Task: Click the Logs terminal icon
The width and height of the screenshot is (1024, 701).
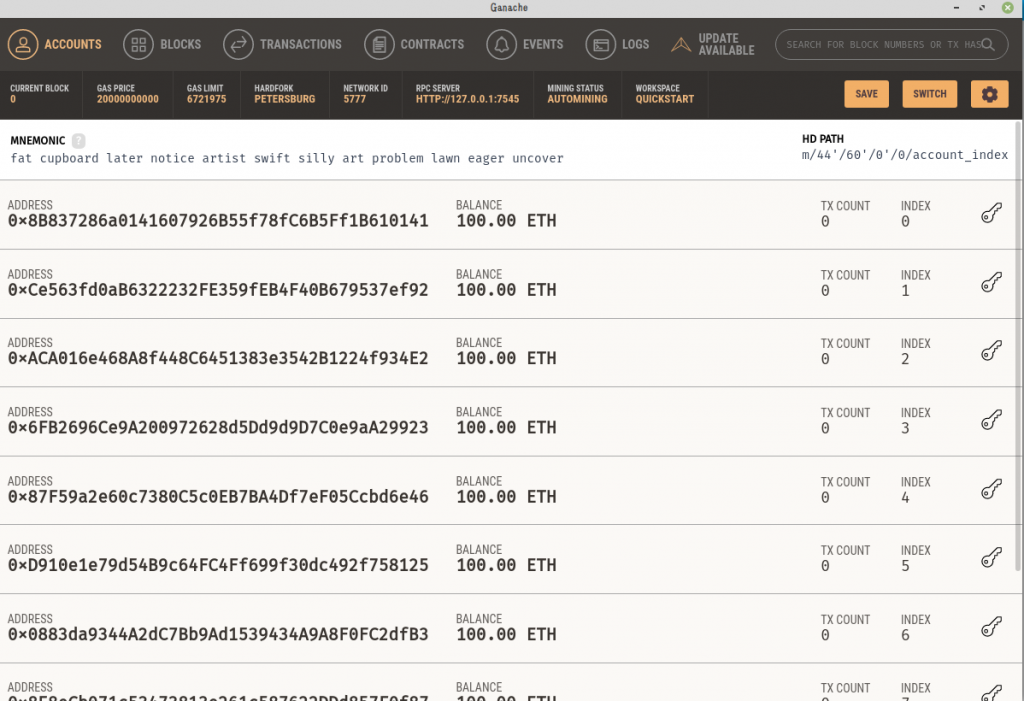Action: (x=601, y=44)
